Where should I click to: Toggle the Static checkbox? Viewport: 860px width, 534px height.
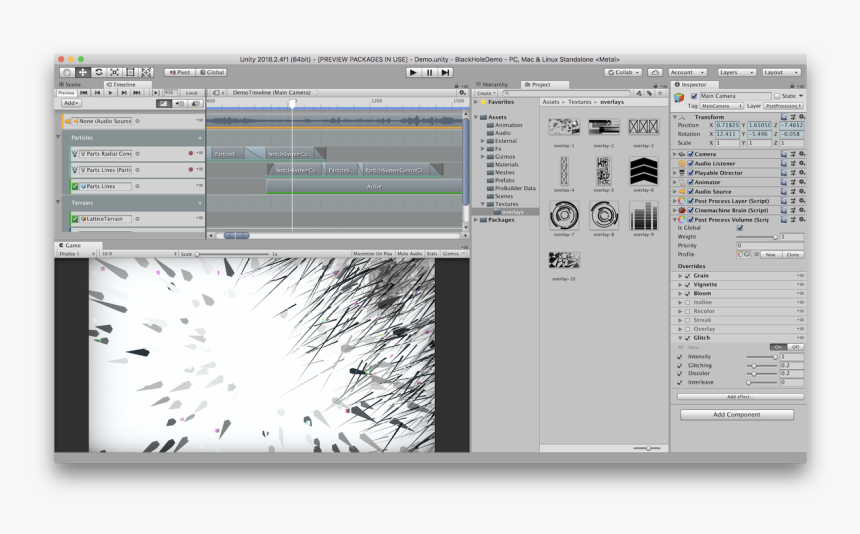click(x=777, y=96)
